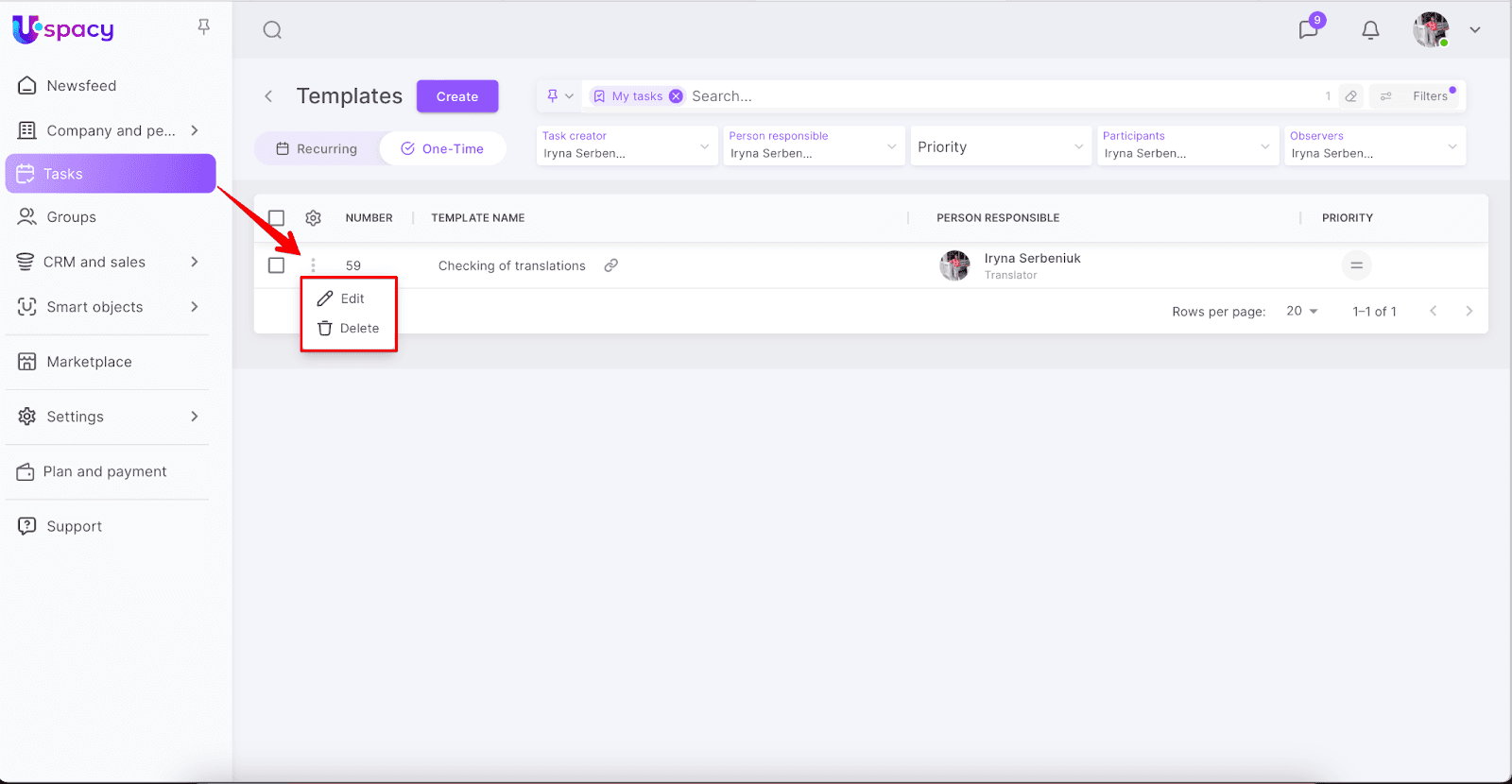This screenshot has height=784, width=1512.
Task: Choose Delete from the context menu
Action: [358, 329]
